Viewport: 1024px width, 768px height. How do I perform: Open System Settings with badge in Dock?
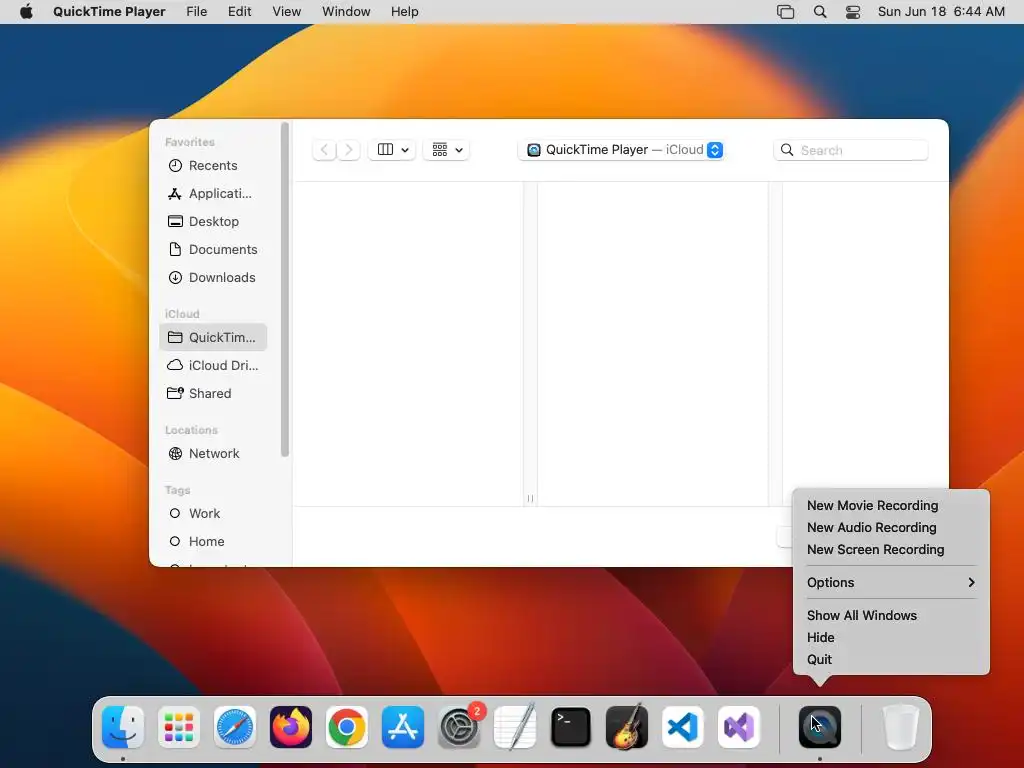tap(459, 727)
